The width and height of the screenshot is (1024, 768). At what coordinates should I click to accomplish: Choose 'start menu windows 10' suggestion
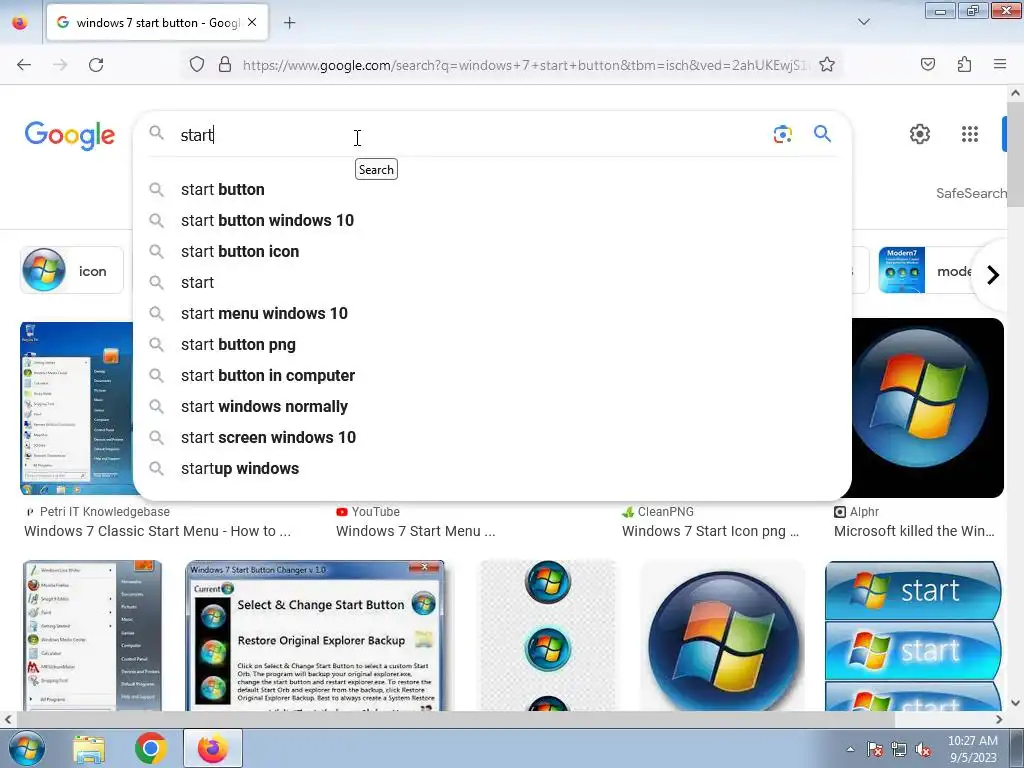(492, 313)
